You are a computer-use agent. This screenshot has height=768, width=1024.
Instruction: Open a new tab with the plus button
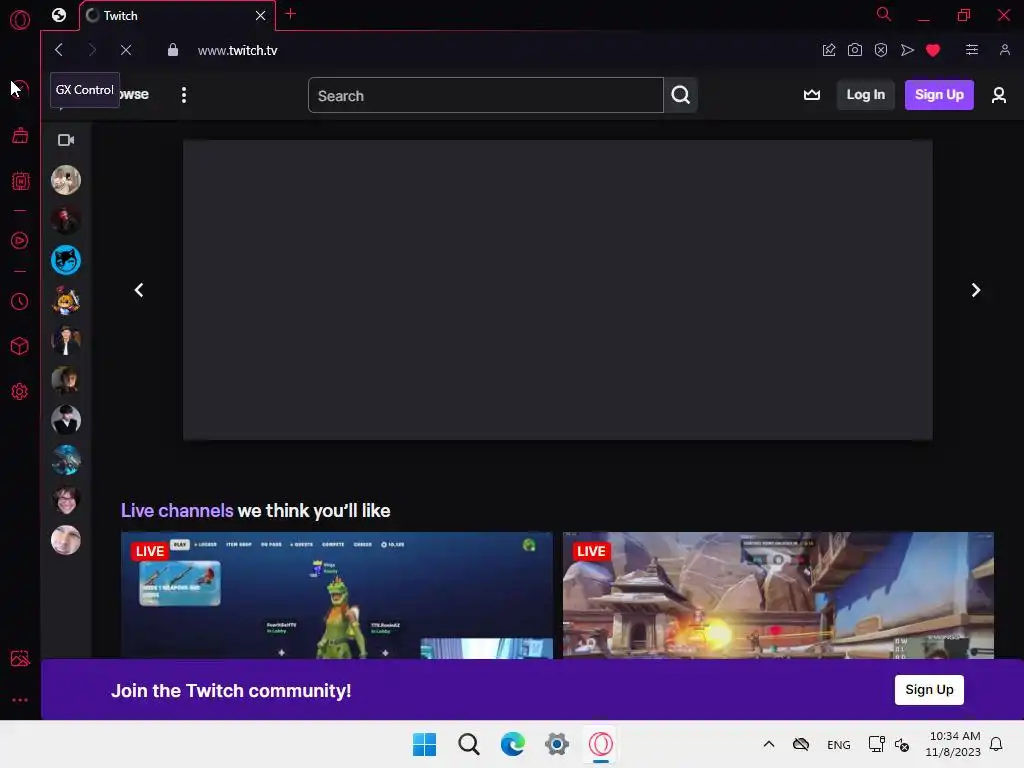pyautogui.click(x=291, y=14)
